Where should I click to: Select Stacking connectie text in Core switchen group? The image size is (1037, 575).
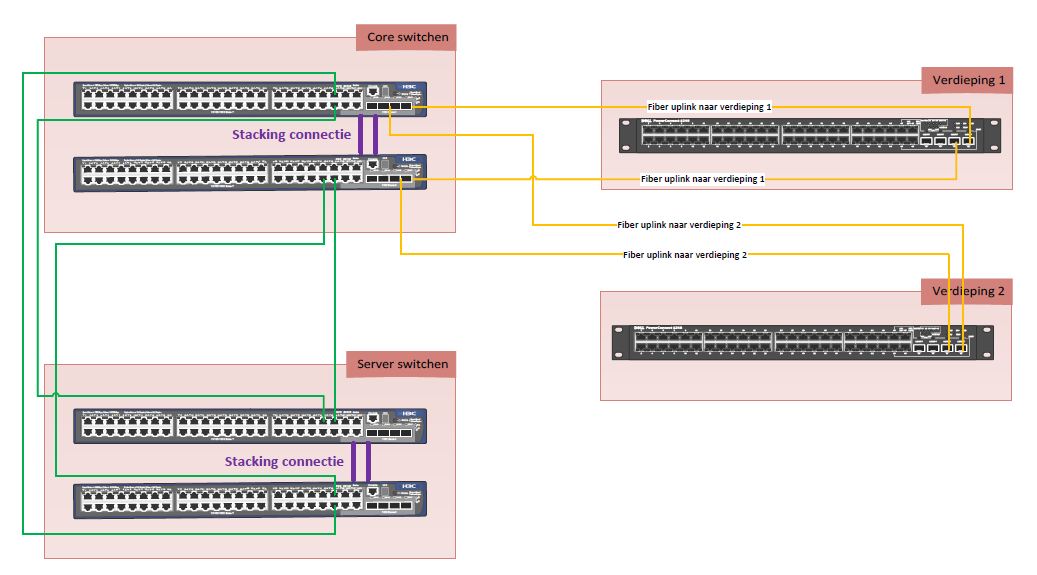click(x=291, y=135)
